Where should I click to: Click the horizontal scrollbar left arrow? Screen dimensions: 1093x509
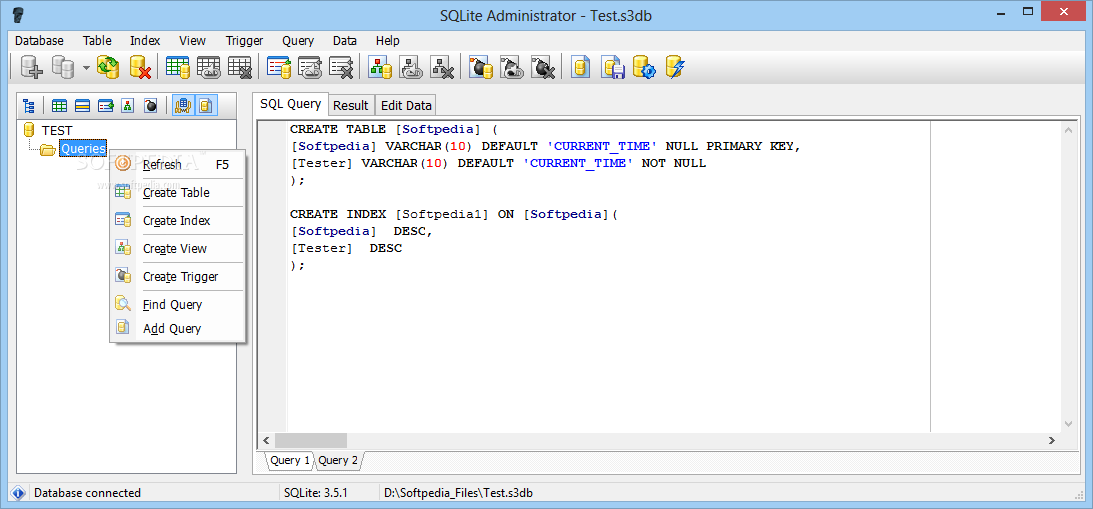(x=266, y=440)
